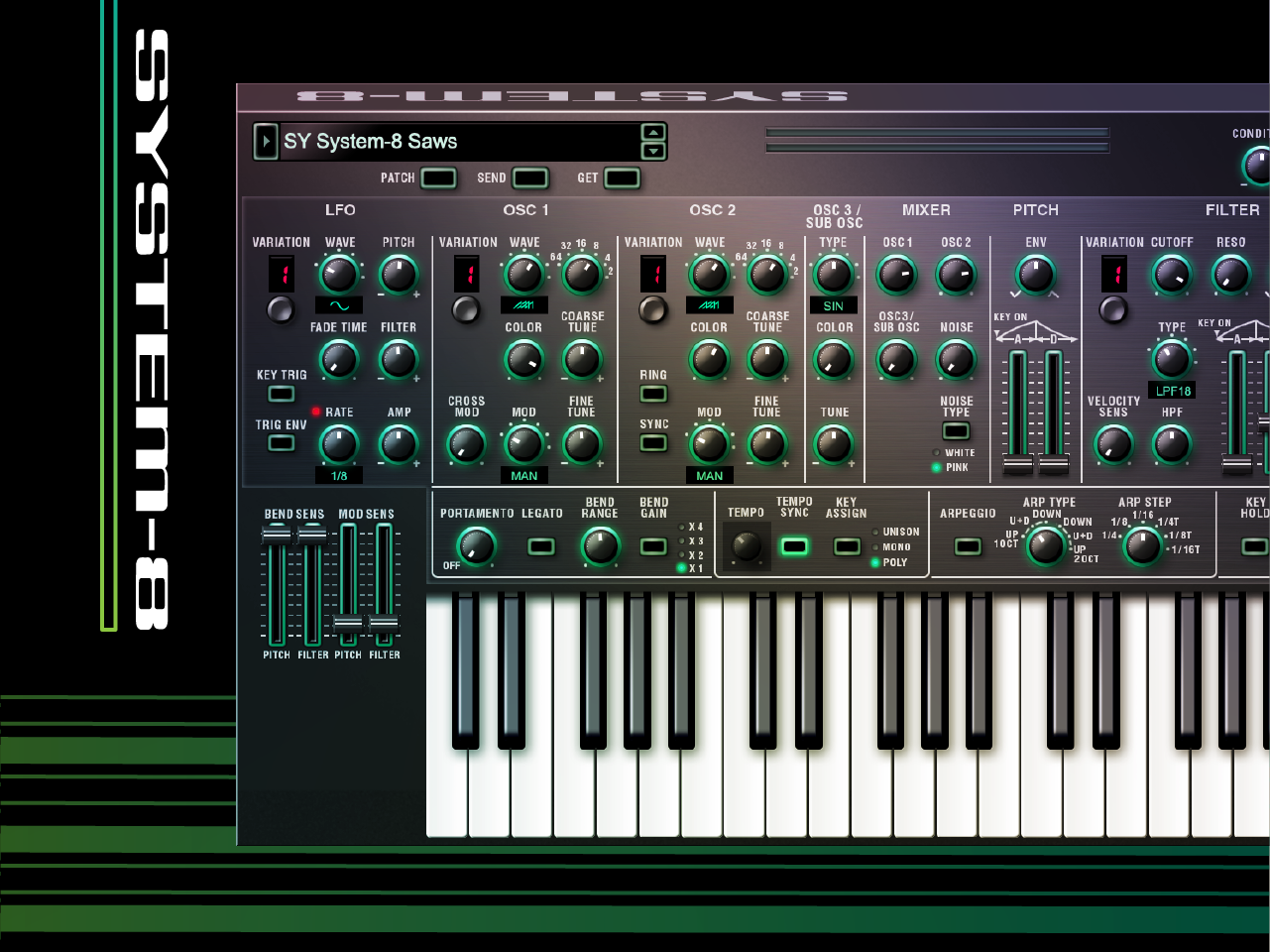Image resolution: width=1270 pixels, height=952 pixels.
Task: Enable SYNC on OSC 2
Action: [653, 443]
